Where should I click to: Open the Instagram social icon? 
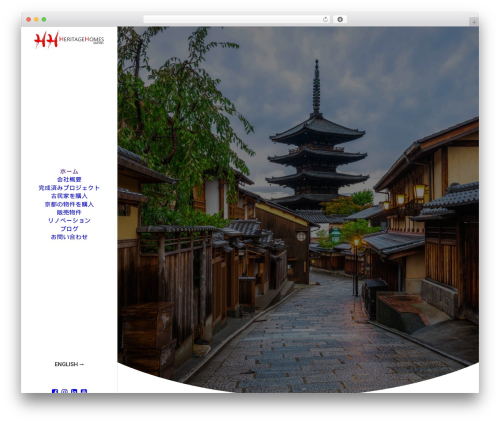point(65,391)
